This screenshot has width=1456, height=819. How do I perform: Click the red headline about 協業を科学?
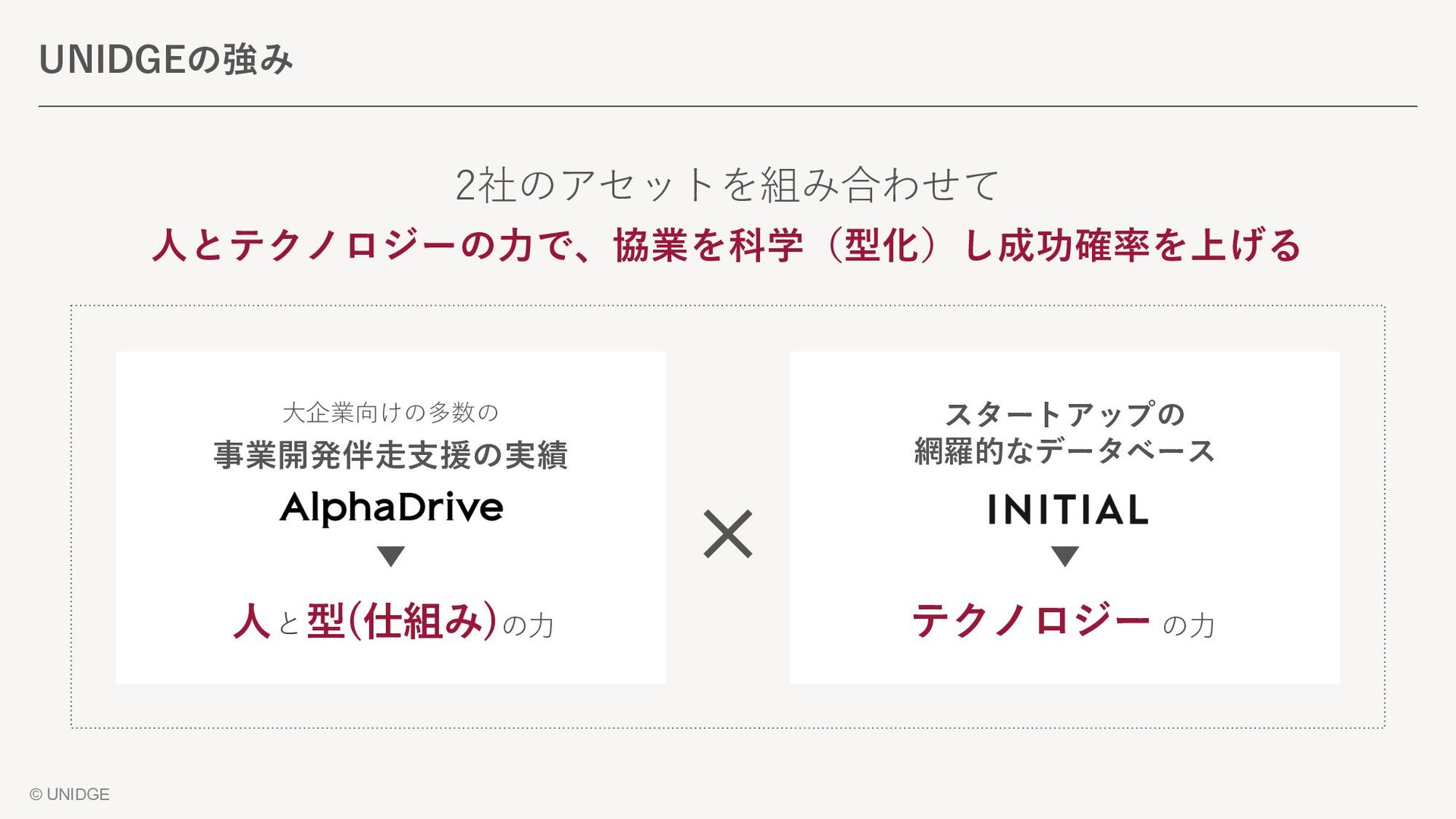point(726,246)
